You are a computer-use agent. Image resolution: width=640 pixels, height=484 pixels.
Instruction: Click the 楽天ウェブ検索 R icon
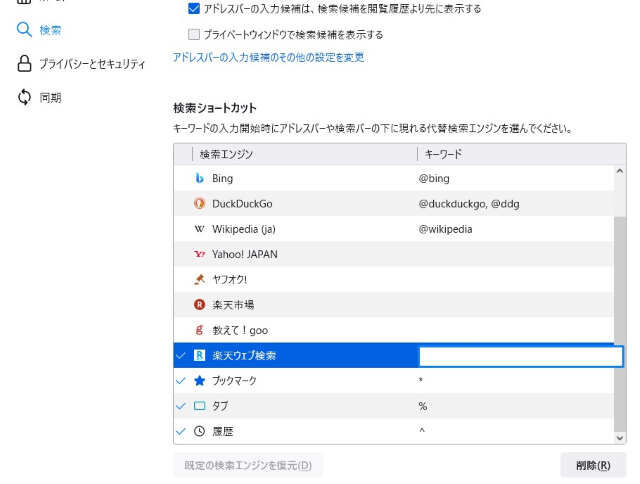pyautogui.click(x=199, y=355)
